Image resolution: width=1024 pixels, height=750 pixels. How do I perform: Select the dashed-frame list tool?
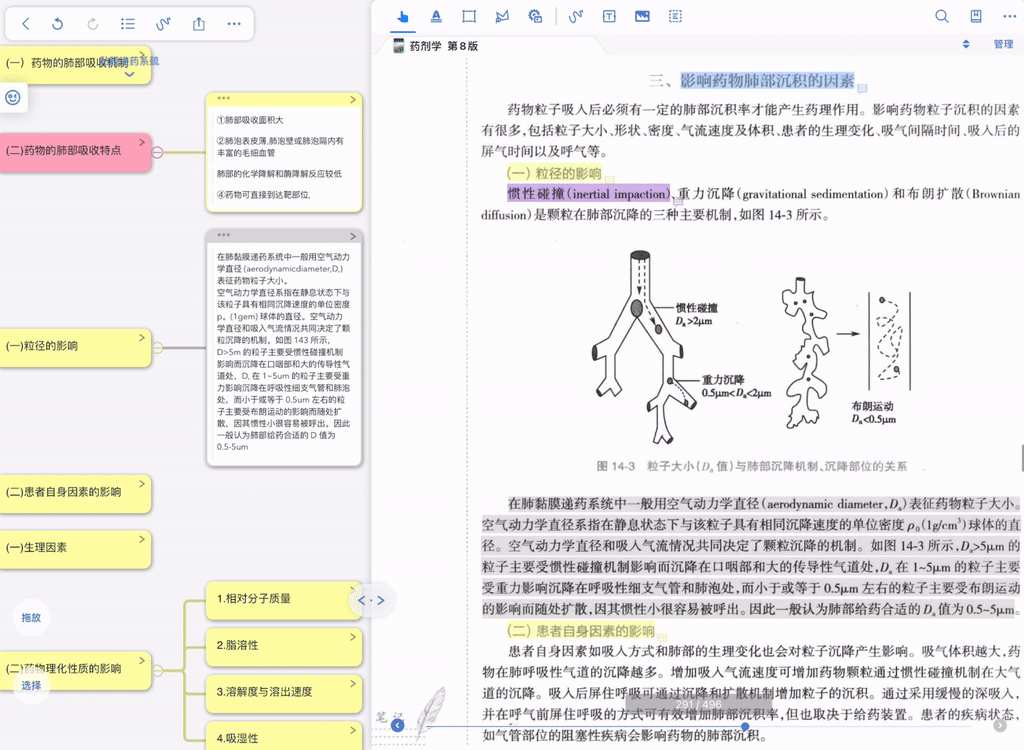pos(675,16)
